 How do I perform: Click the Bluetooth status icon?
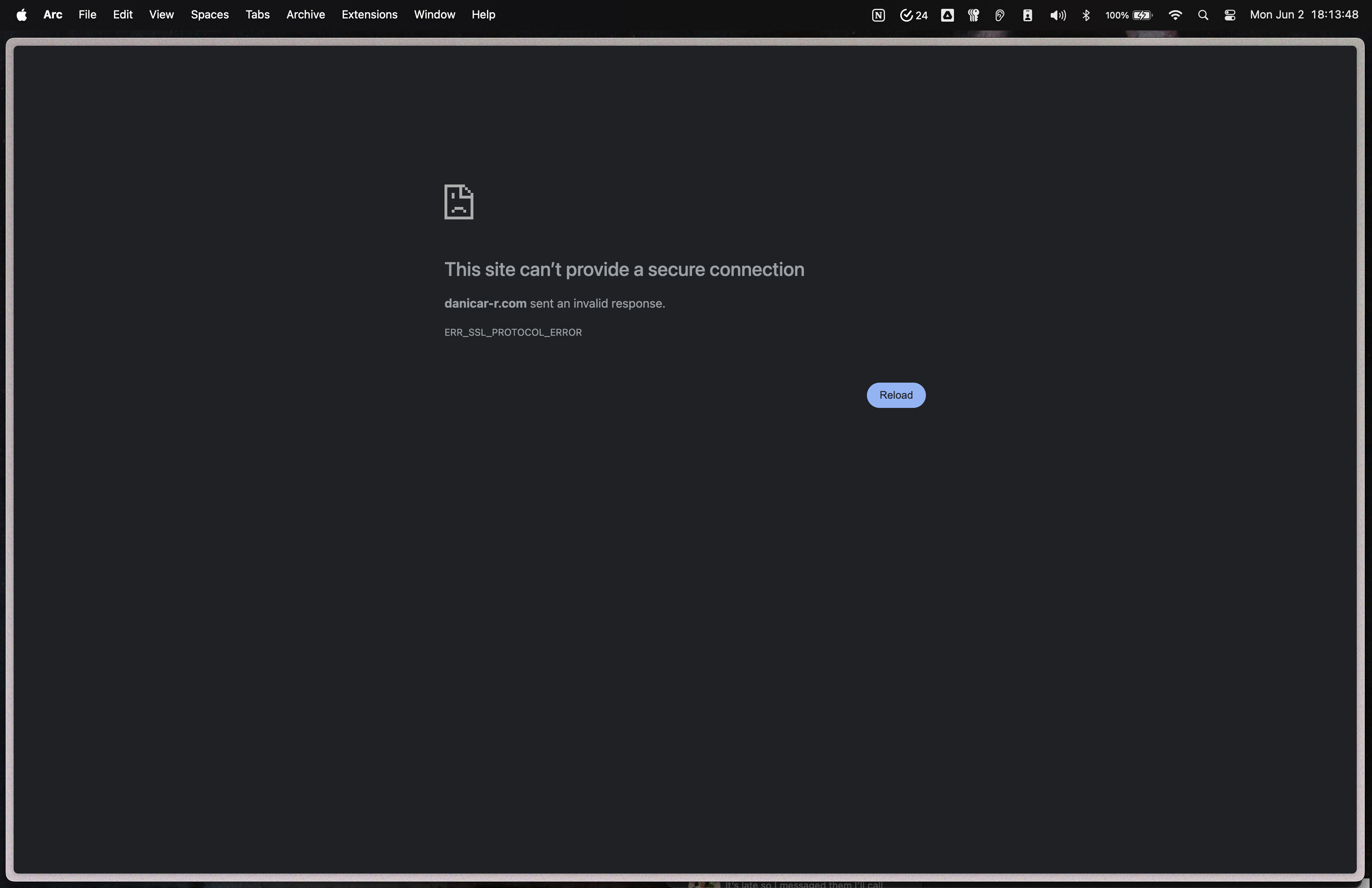pos(1086,16)
